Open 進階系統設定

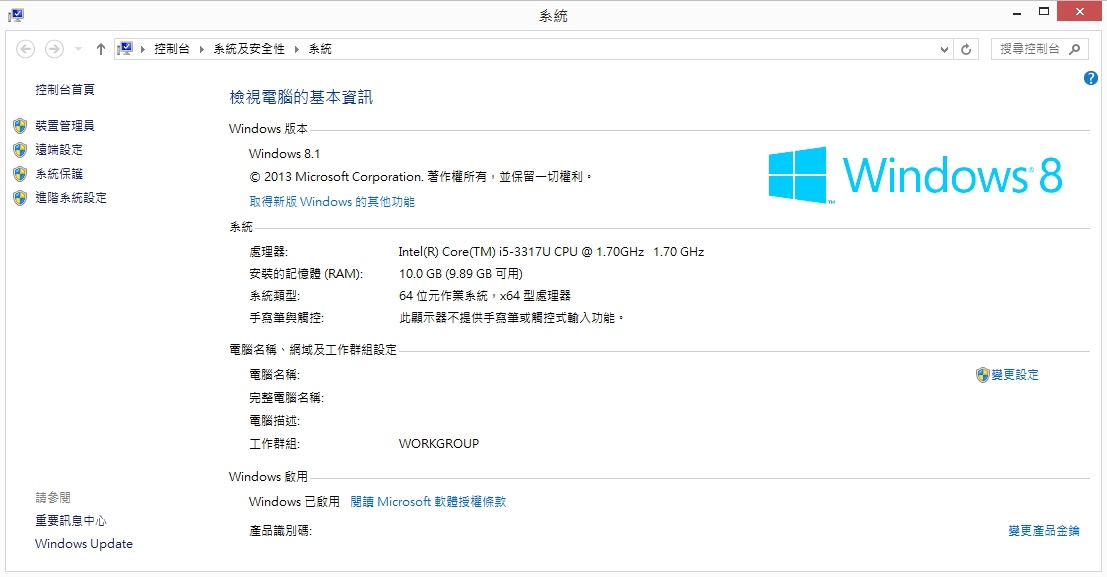click(x=71, y=198)
